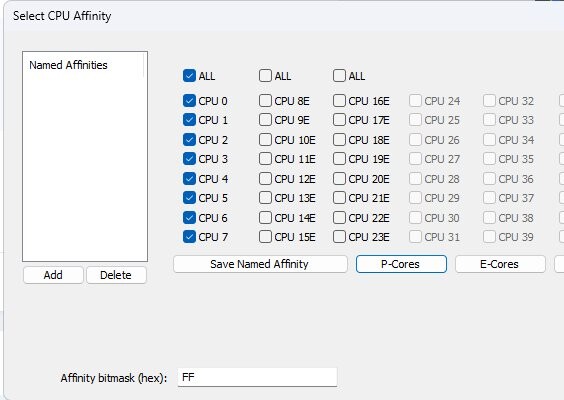
Task: Check the ALL box above CPU 16E
Action: (x=339, y=76)
